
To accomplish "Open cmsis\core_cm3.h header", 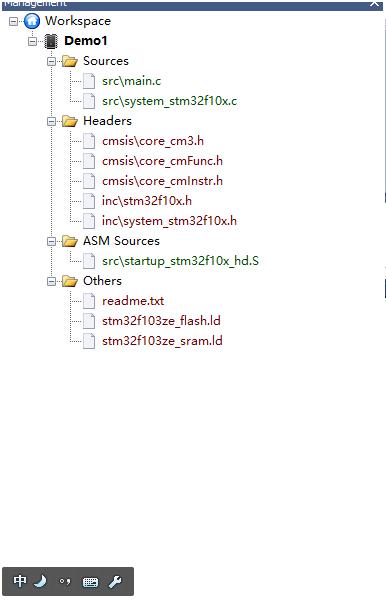I will coord(153,141).
